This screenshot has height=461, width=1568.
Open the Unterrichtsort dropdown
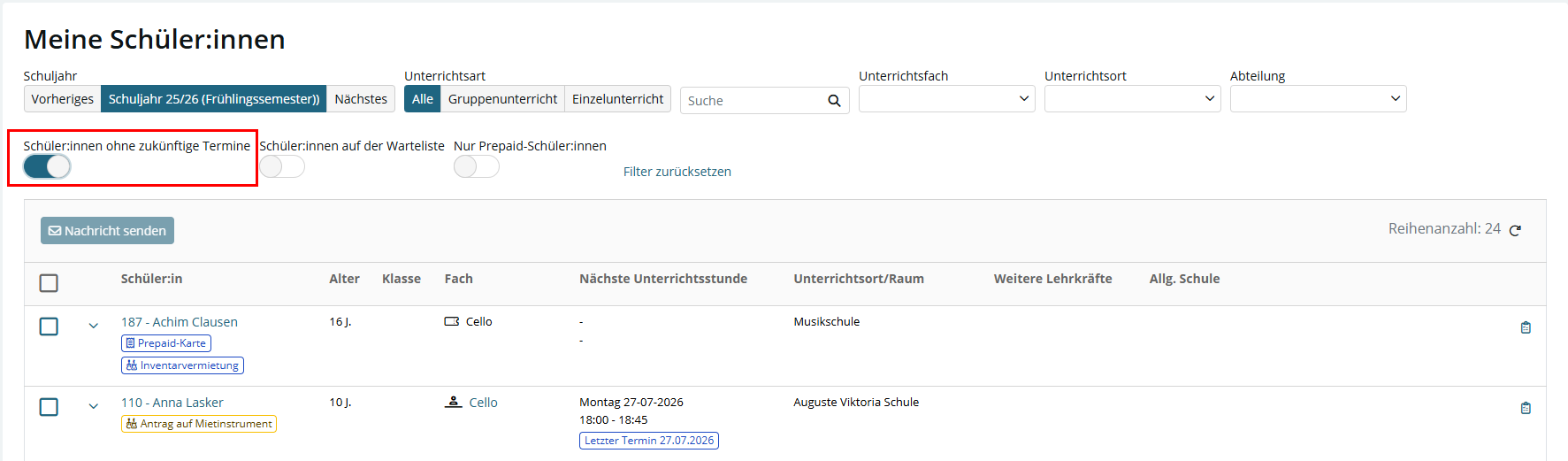(1133, 99)
